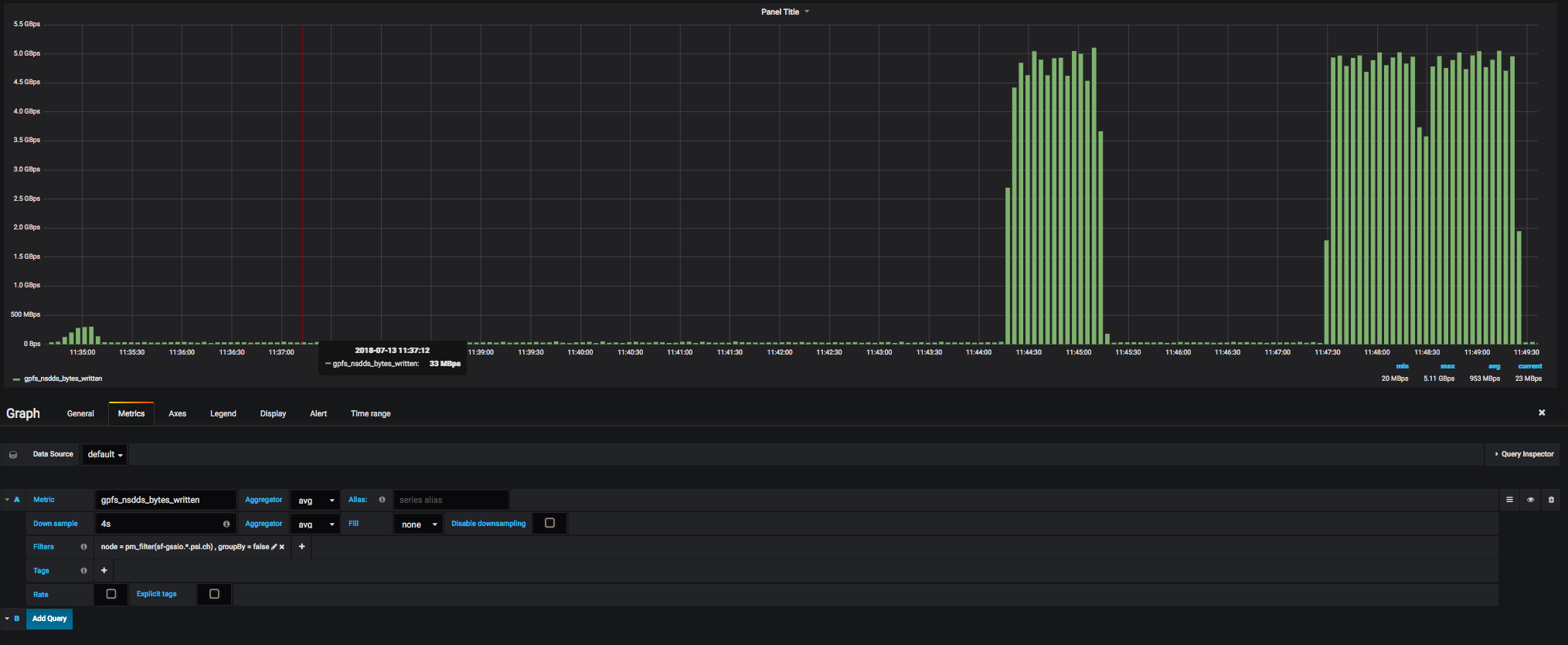
Task: Delete query A with trash icon
Action: click(1551, 500)
